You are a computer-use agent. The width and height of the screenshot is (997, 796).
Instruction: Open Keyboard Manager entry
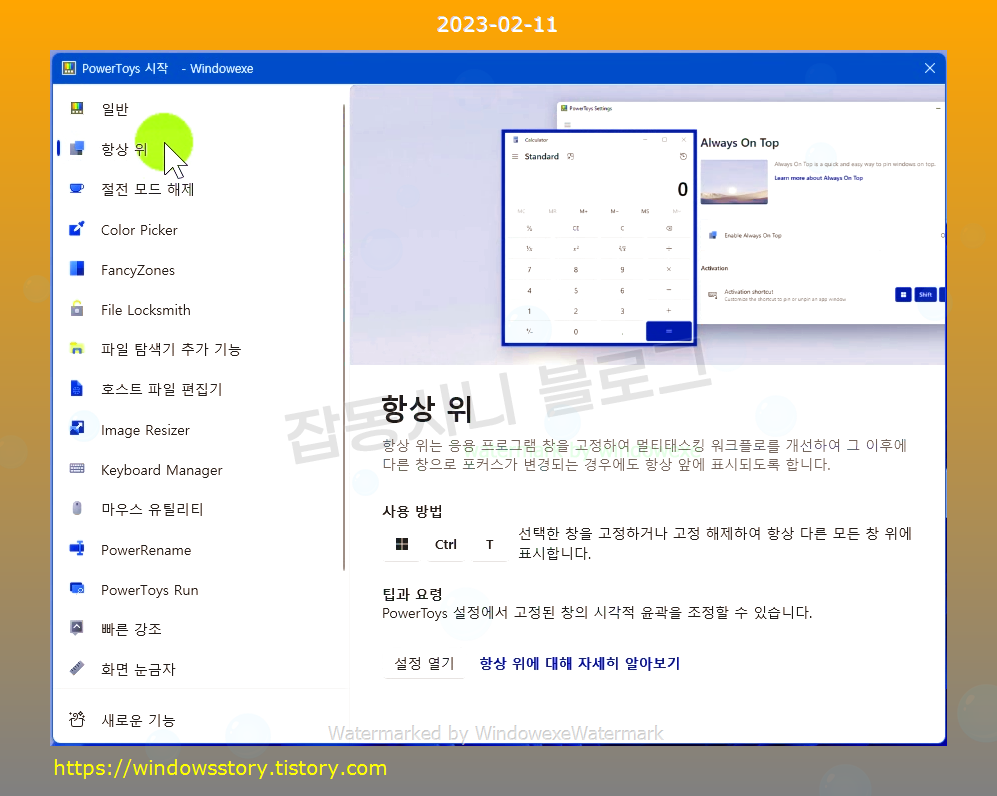point(200,470)
